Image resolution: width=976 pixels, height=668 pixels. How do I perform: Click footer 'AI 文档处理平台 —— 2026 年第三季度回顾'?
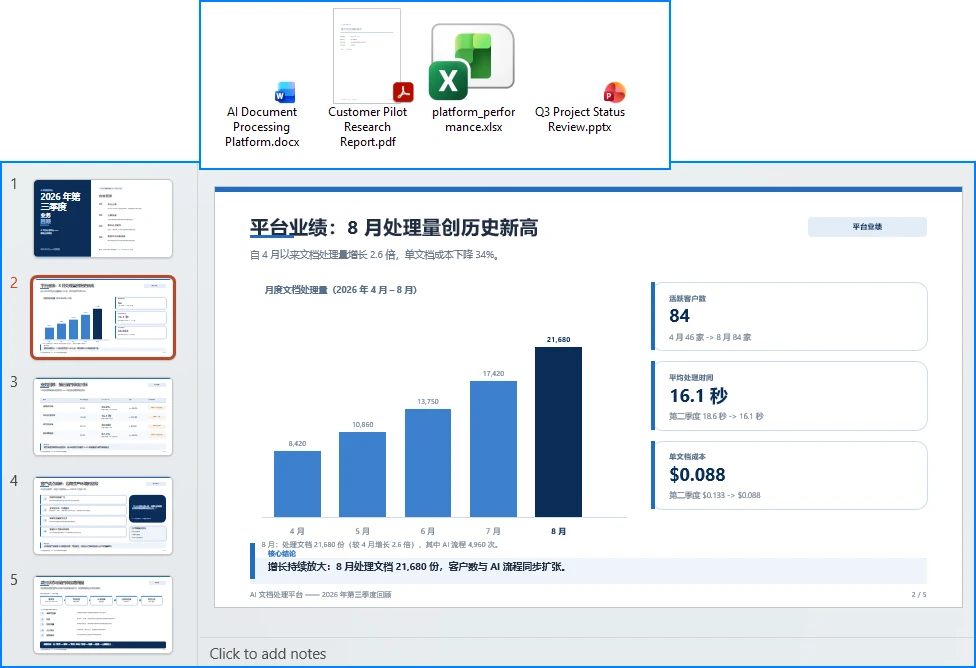(321, 595)
